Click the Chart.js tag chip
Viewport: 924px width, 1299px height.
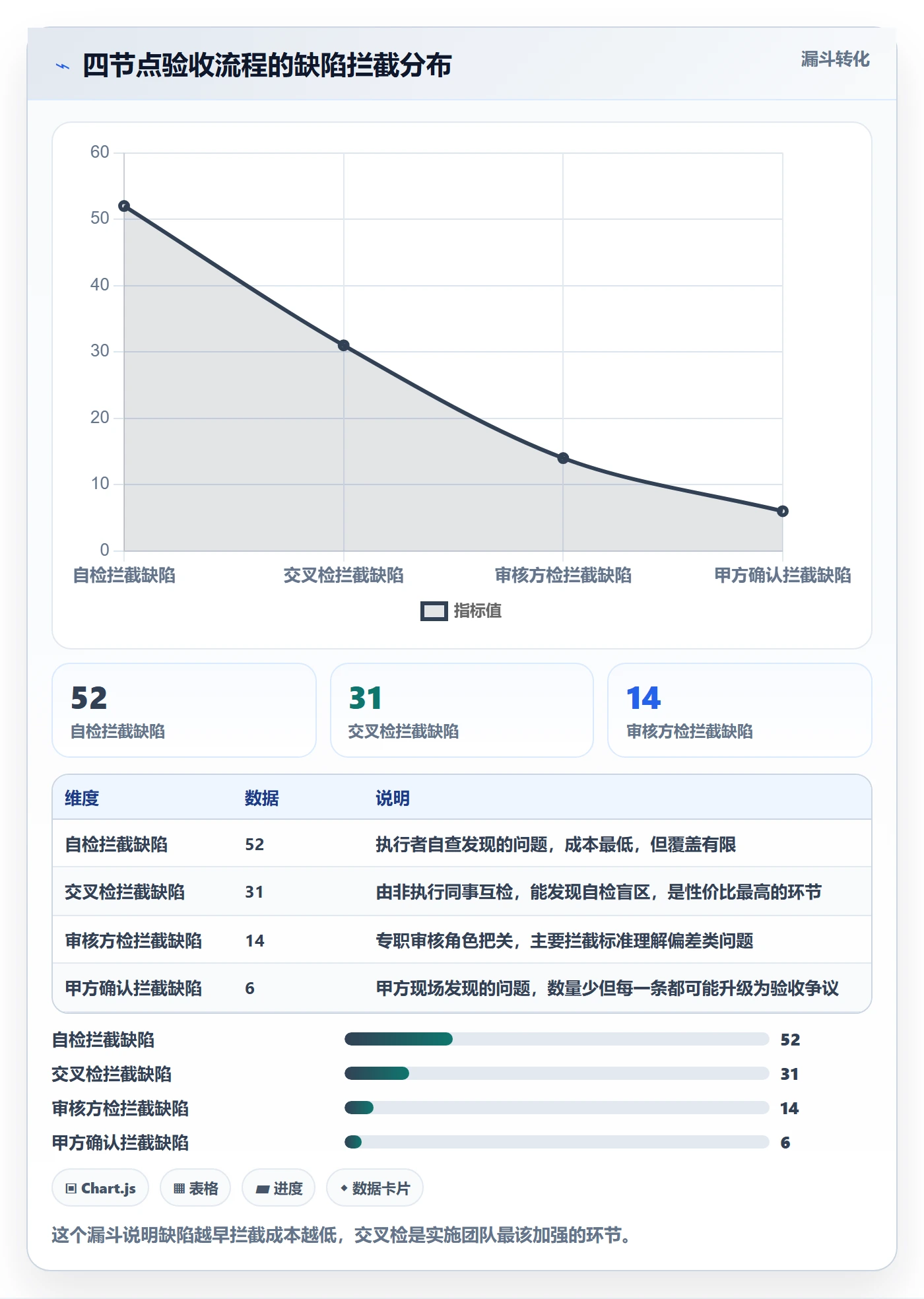(100, 1188)
